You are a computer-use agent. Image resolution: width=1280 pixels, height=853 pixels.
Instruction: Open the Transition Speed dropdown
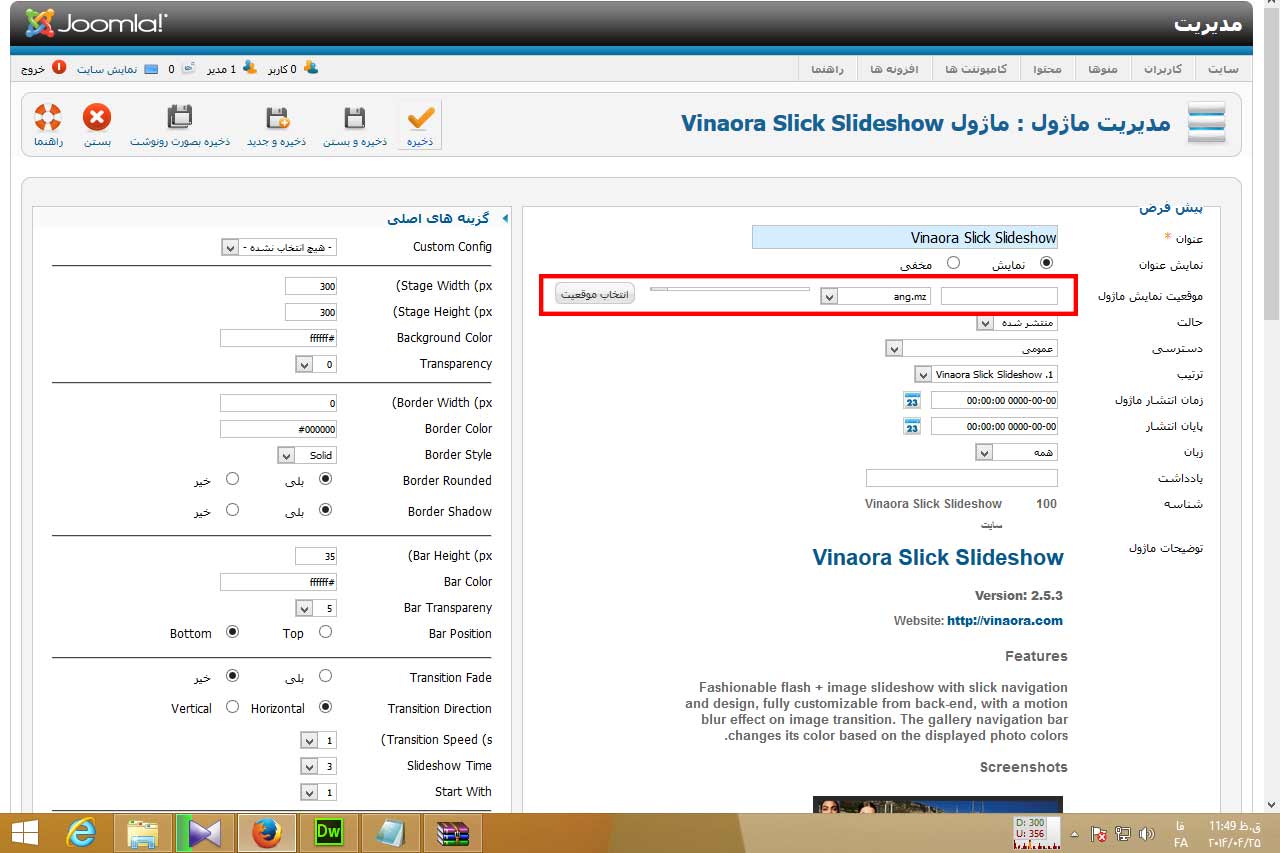(x=319, y=740)
